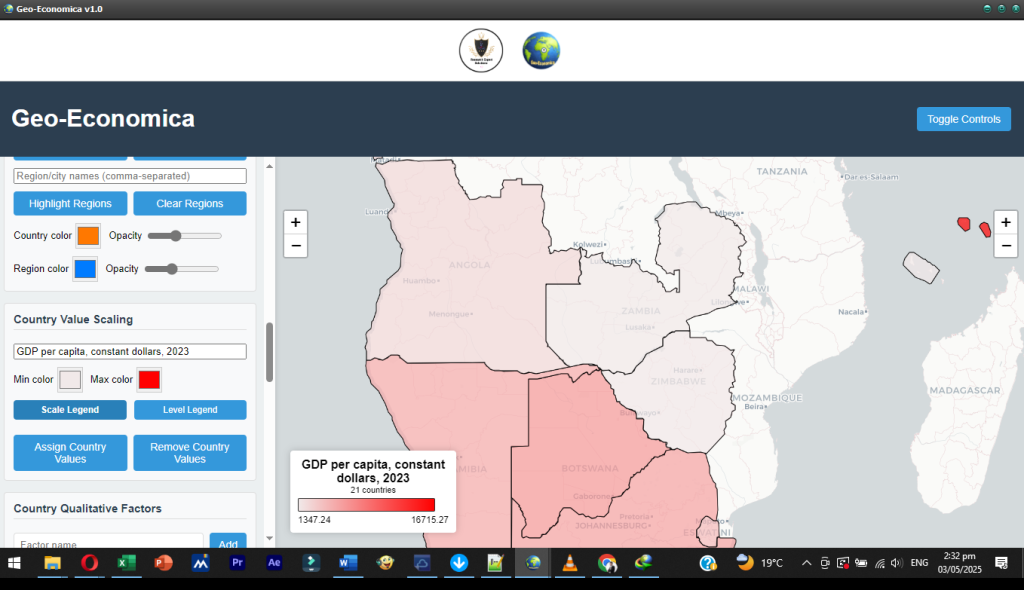Screen dimensions: 1024x590
Task: Open Adobe Premiere Pro from taskbar
Action: [237, 563]
